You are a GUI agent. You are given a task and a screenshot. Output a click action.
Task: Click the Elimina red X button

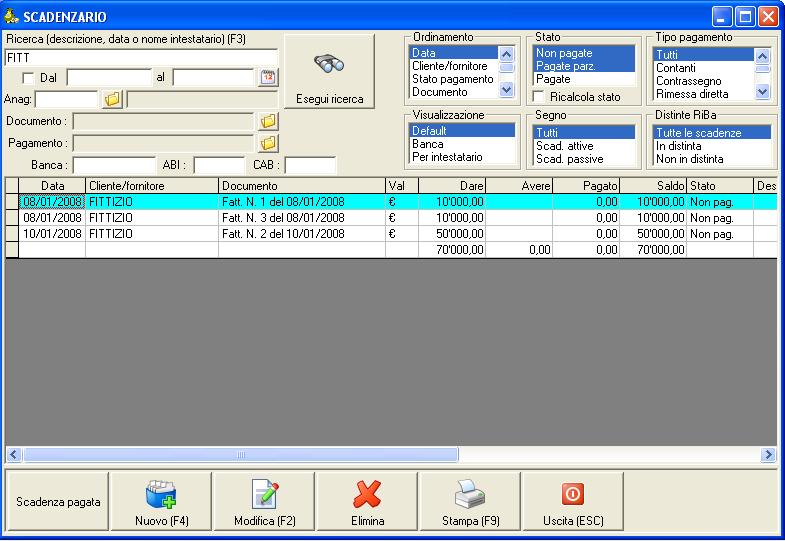367,501
